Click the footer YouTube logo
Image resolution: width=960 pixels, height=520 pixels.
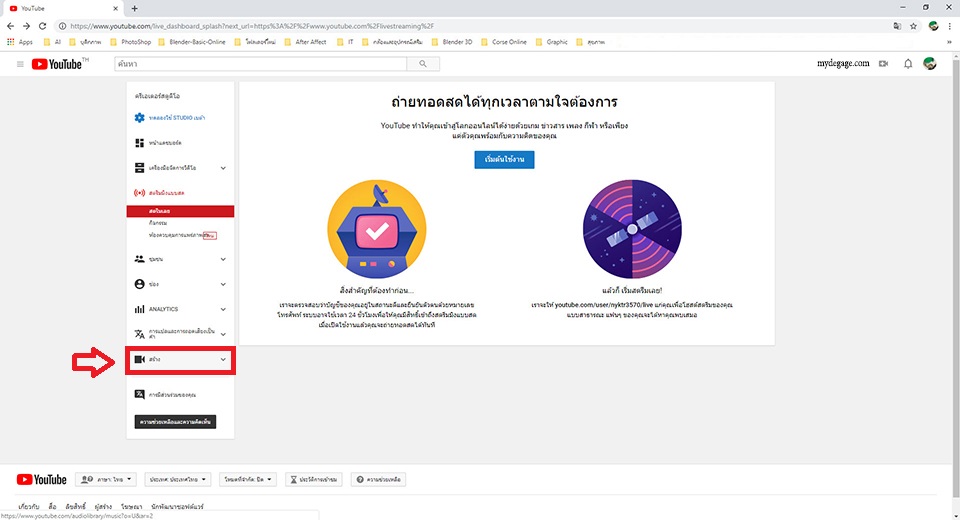click(42, 480)
